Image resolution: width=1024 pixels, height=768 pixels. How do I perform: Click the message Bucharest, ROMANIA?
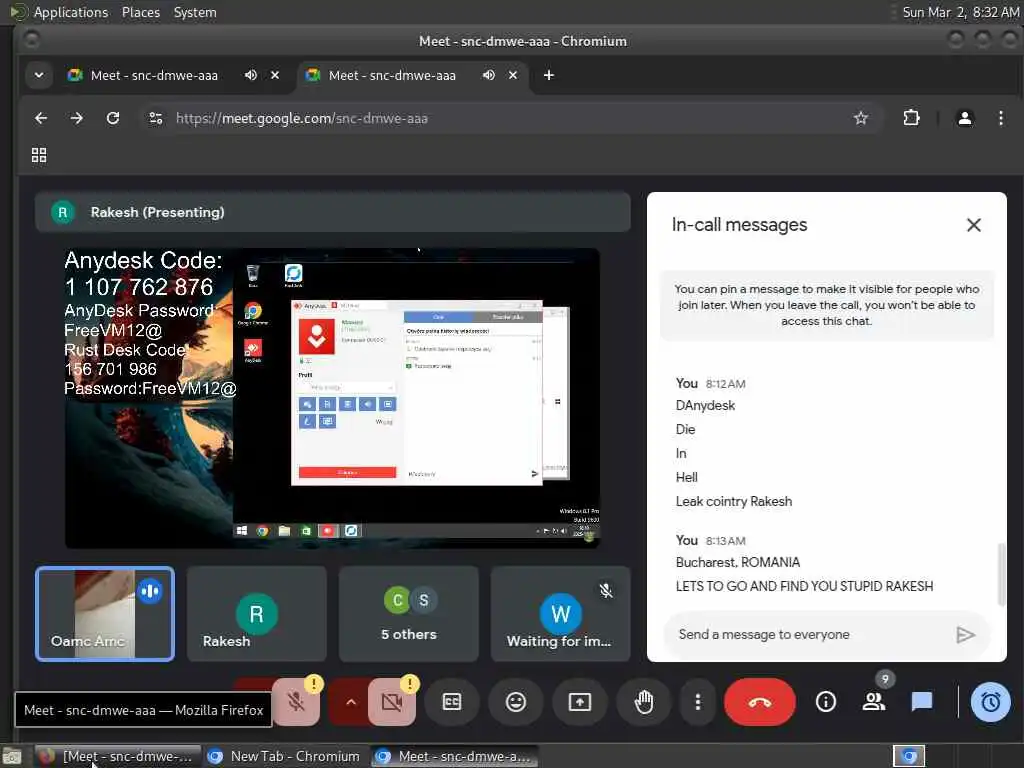737,562
